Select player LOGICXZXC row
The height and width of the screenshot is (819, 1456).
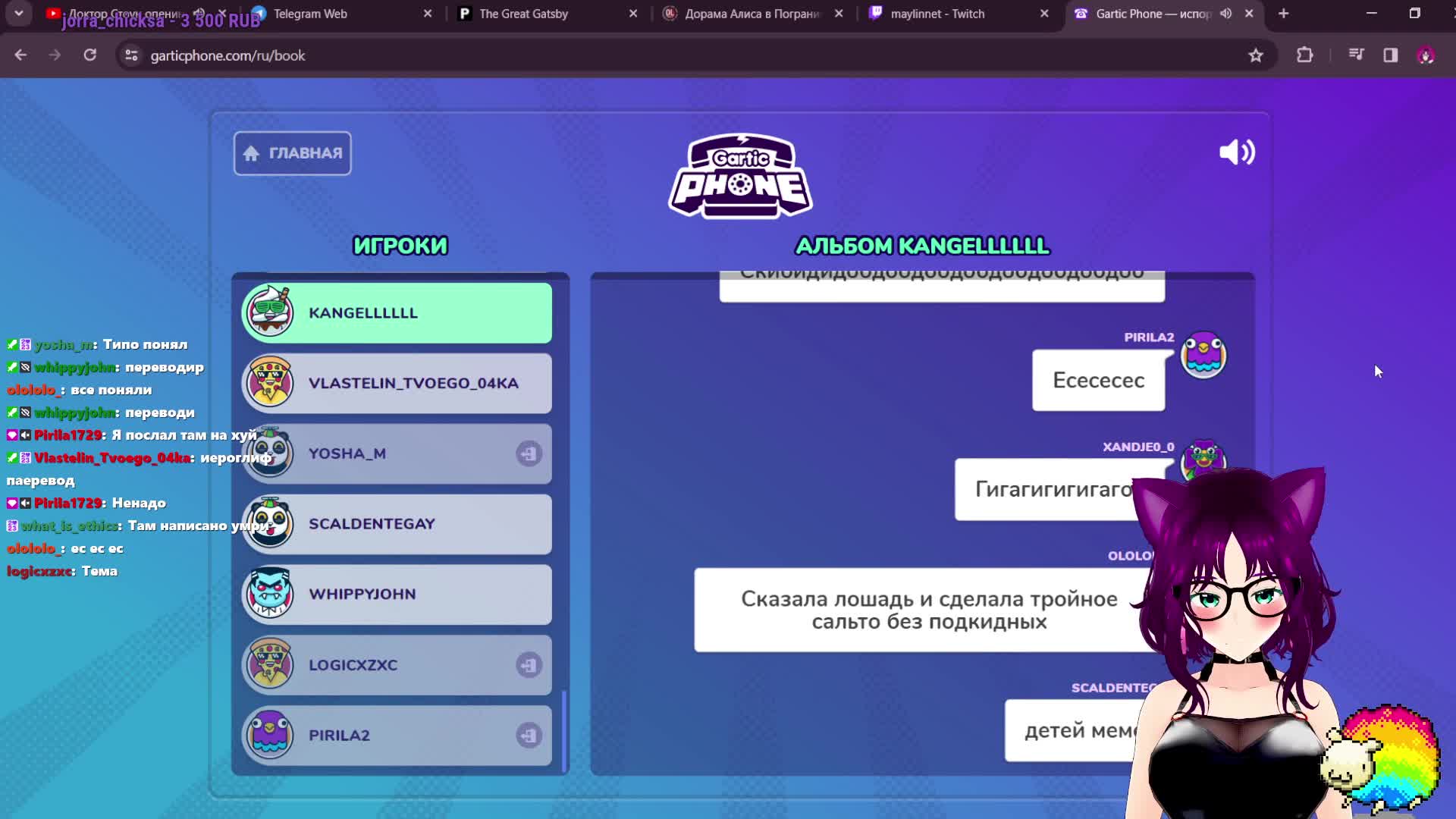click(x=397, y=665)
